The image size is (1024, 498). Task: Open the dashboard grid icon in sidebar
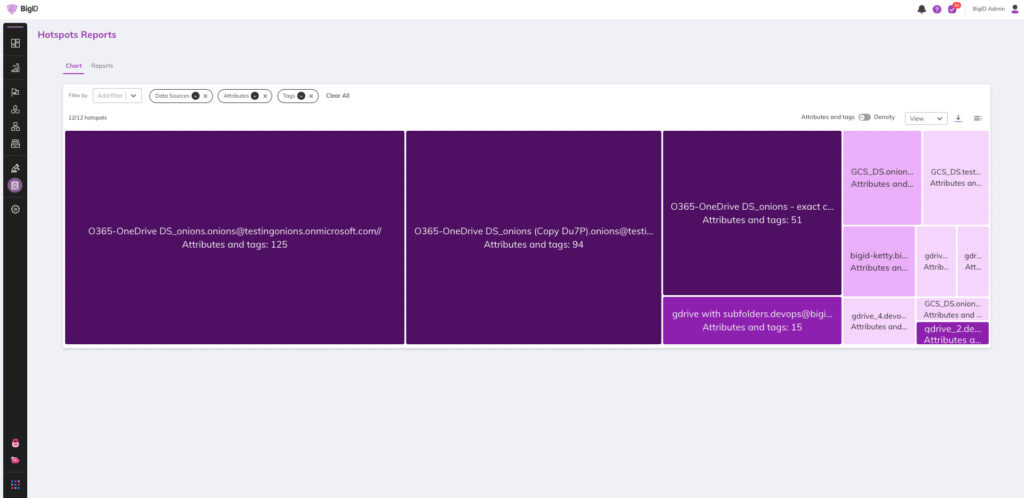(x=15, y=43)
